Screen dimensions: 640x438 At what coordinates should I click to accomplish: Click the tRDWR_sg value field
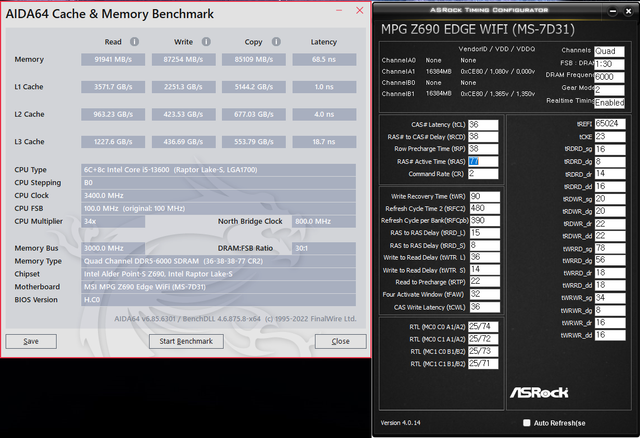tap(610, 199)
